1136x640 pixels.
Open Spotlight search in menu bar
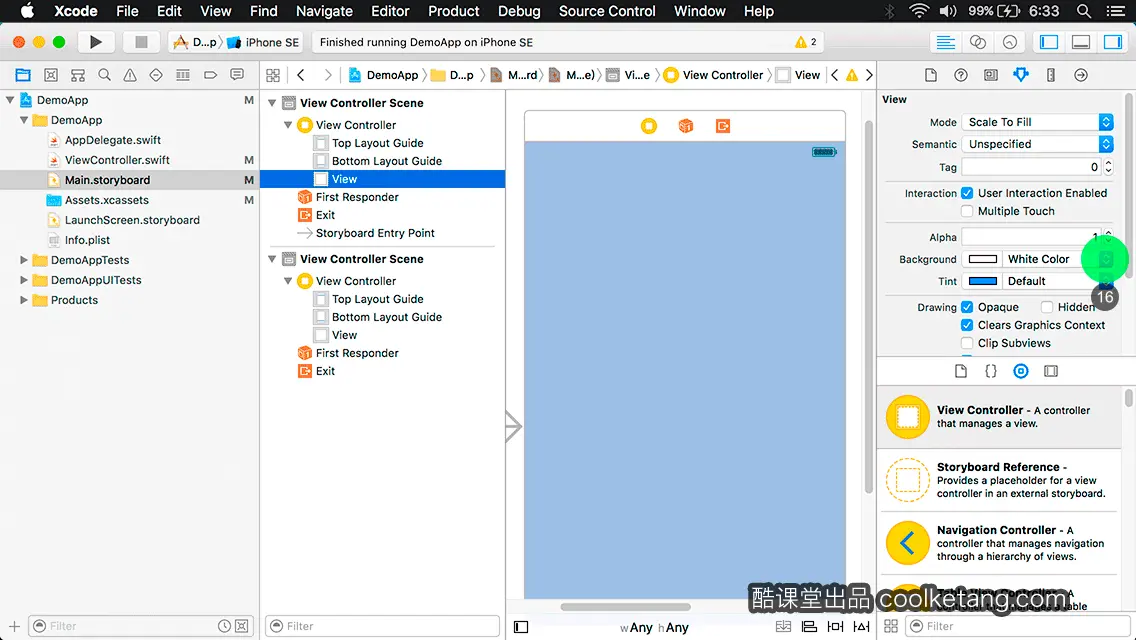tap(1084, 11)
